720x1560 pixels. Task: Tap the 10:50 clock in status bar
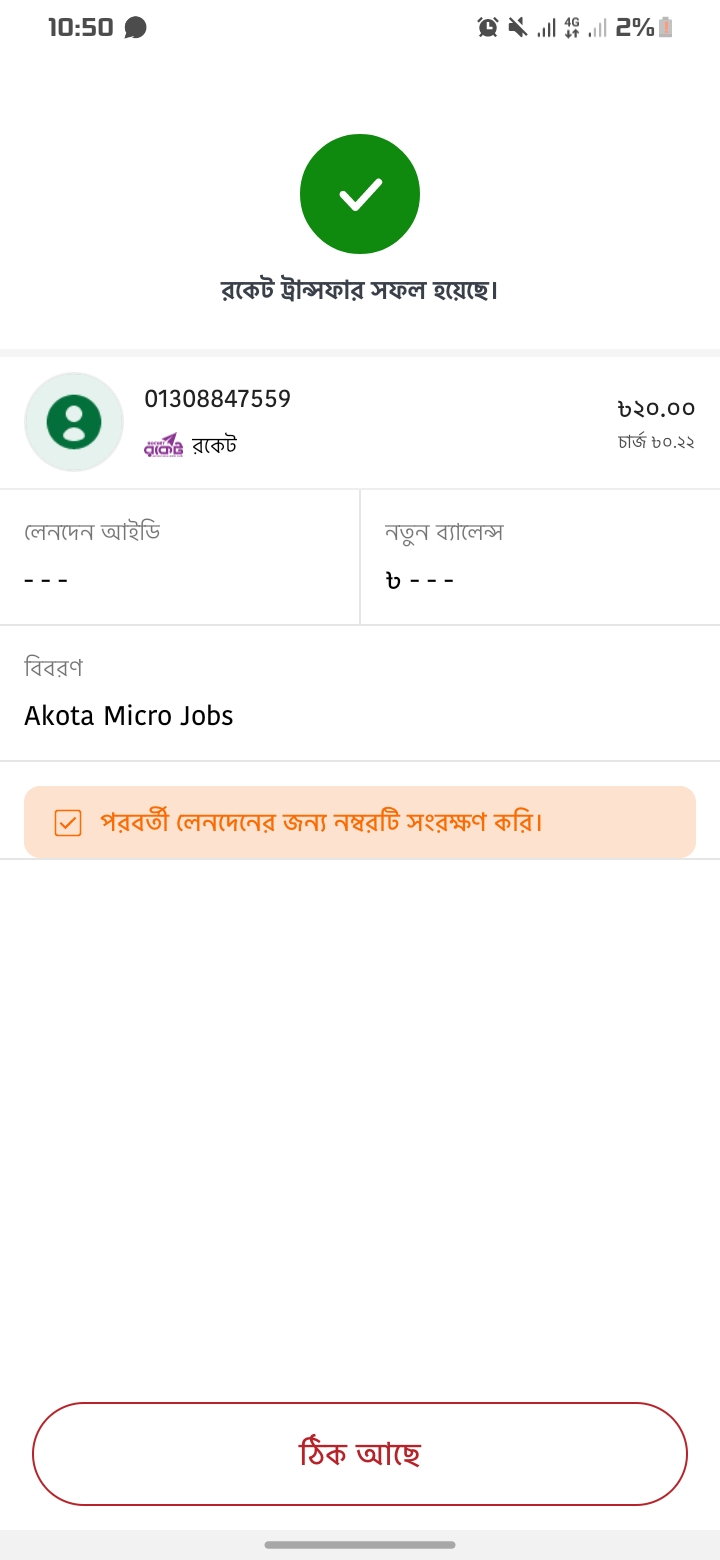click(x=81, y=28)
